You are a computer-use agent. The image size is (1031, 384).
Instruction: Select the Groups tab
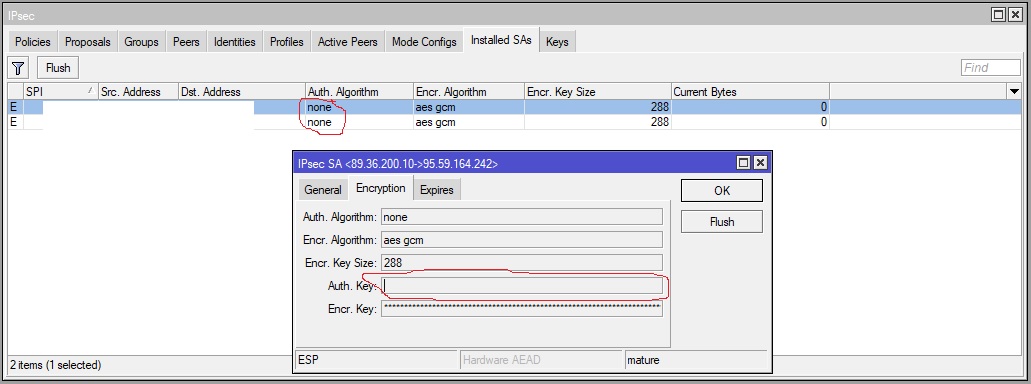click(x=141, y=42)
